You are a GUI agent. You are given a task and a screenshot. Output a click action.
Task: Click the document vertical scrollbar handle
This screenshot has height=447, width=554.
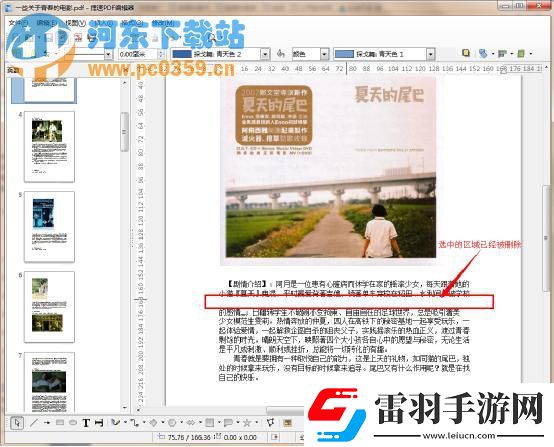pyautogui.click(x=547, y=238)
